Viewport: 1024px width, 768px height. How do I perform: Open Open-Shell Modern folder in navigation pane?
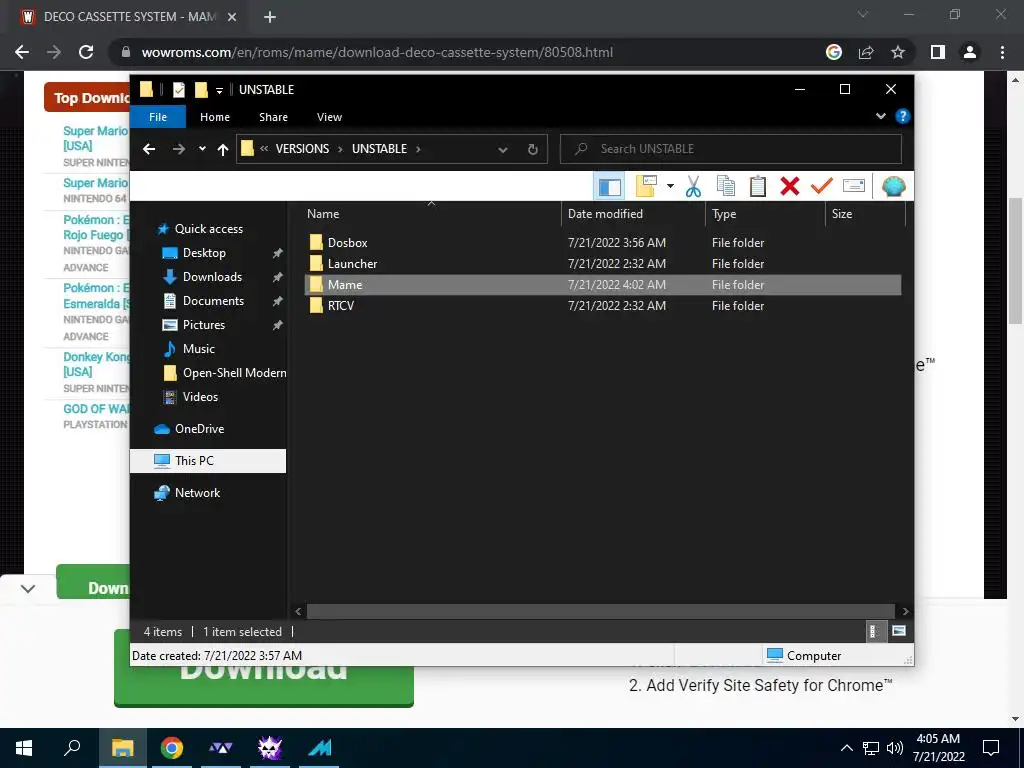[x=234, y=373]
